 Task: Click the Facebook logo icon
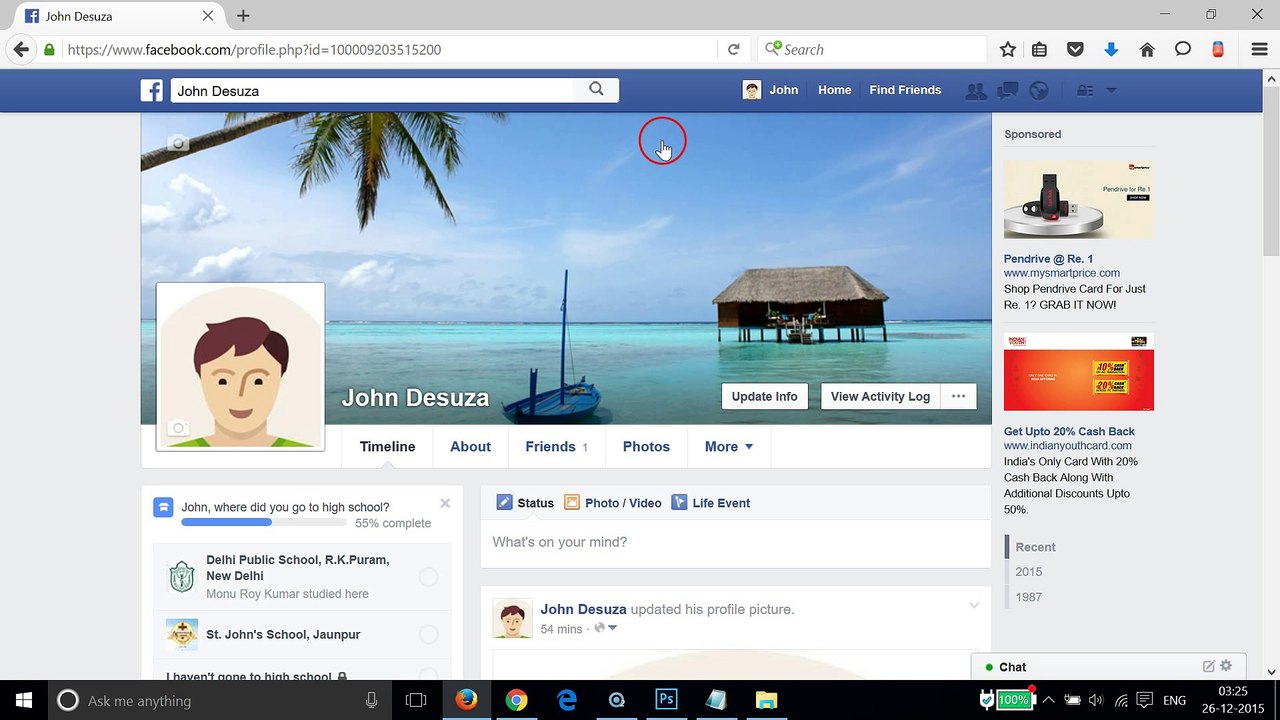(151, 90)
